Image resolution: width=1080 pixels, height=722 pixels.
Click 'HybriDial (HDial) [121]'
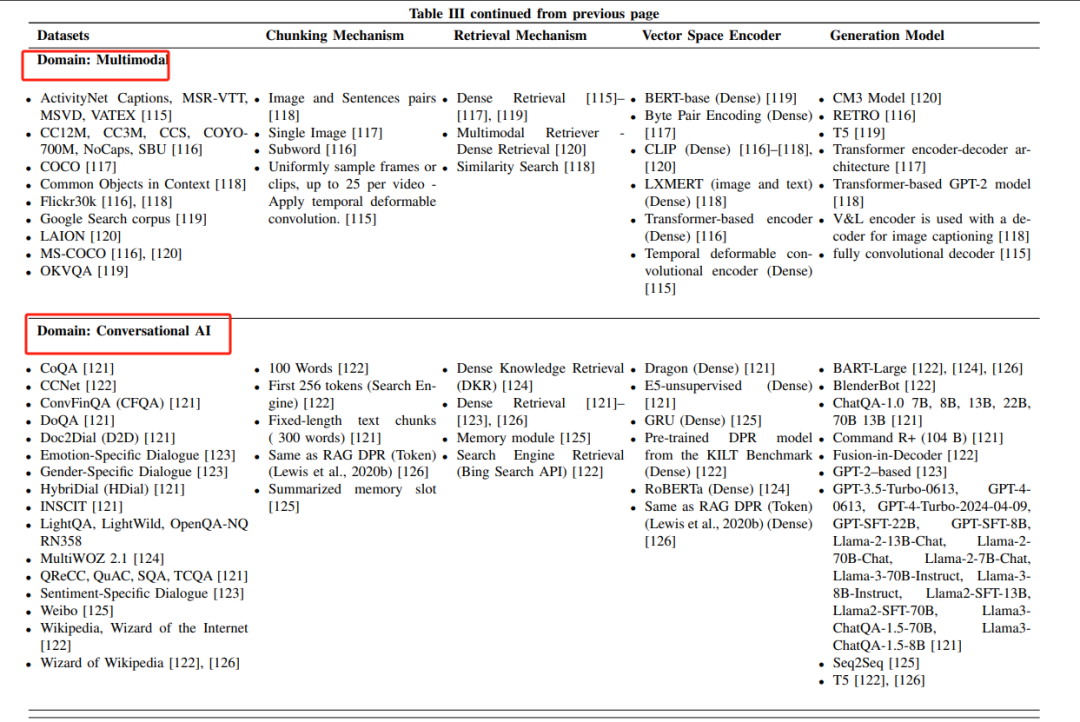coord(112,489)
